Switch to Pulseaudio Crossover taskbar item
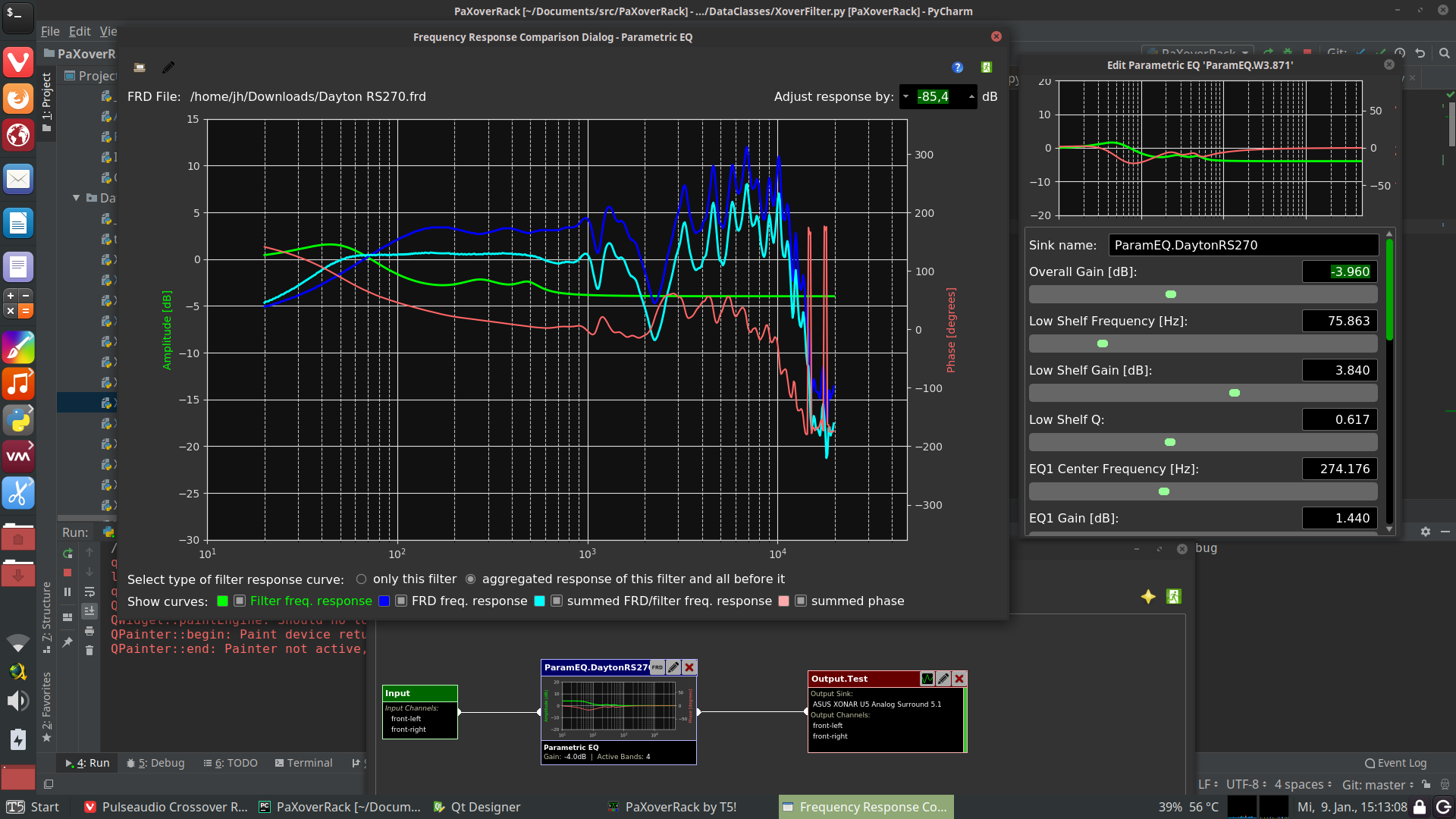Image resolution: width=1456 pixels, height=819 pixels. [165, 807]
